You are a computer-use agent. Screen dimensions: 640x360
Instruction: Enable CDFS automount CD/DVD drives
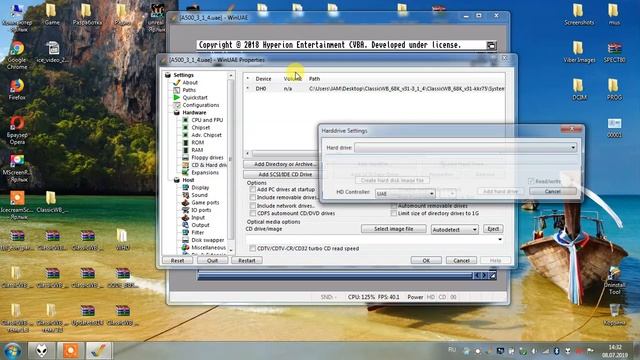pos(253,213)
